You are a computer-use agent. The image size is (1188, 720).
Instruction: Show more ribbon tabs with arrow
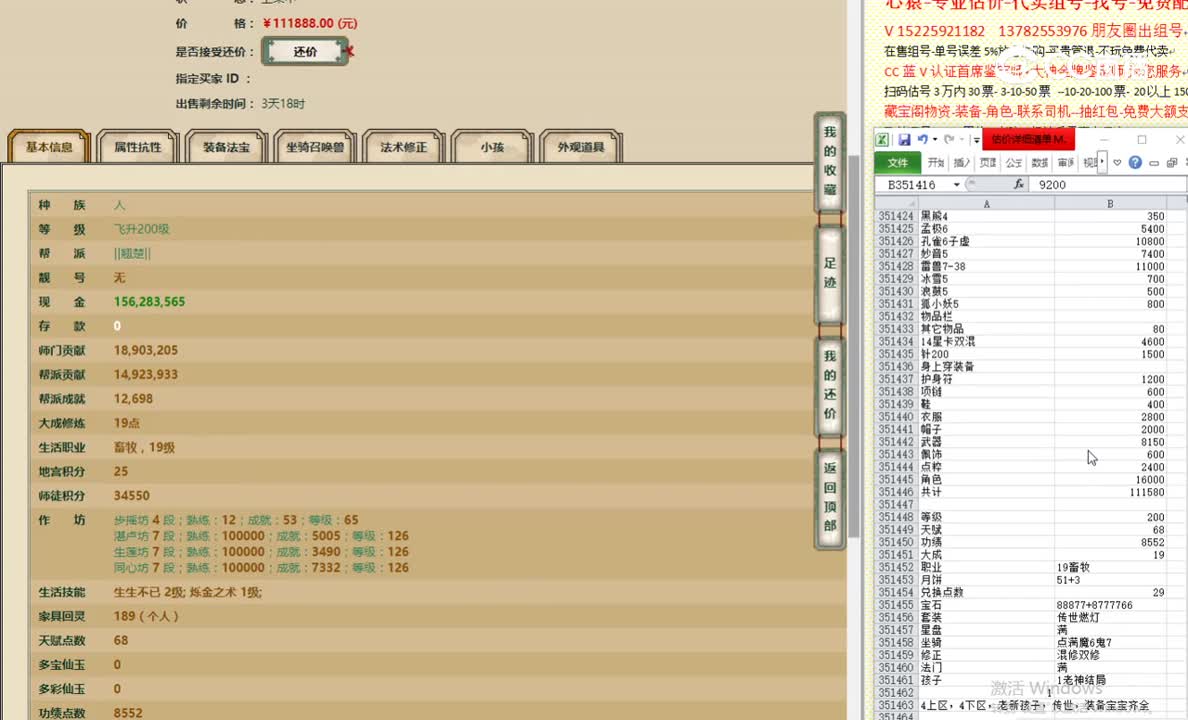[x=1103, y=162]
